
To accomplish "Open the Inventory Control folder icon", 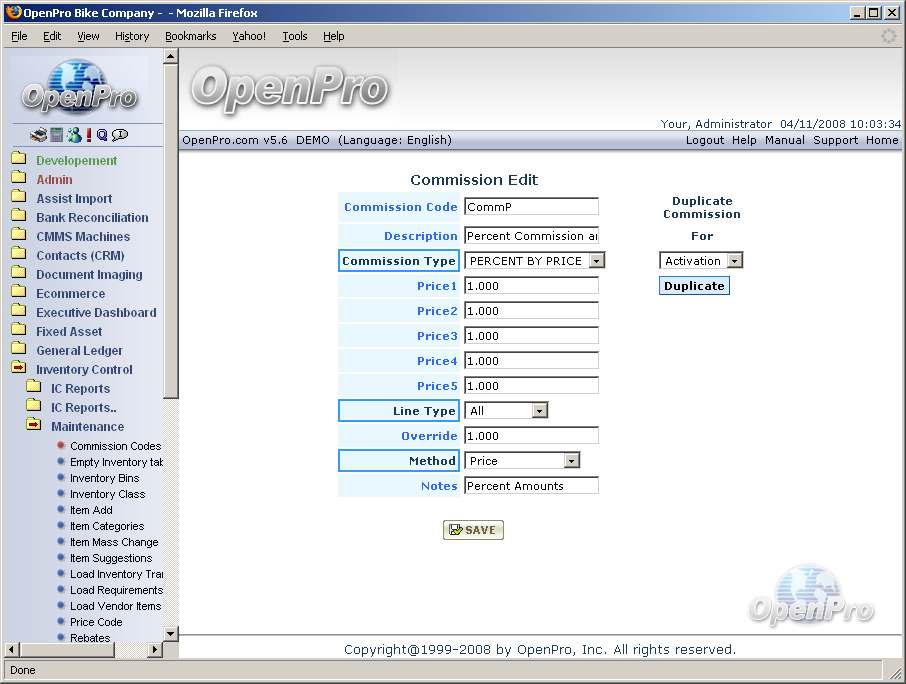I will point(19,369).
